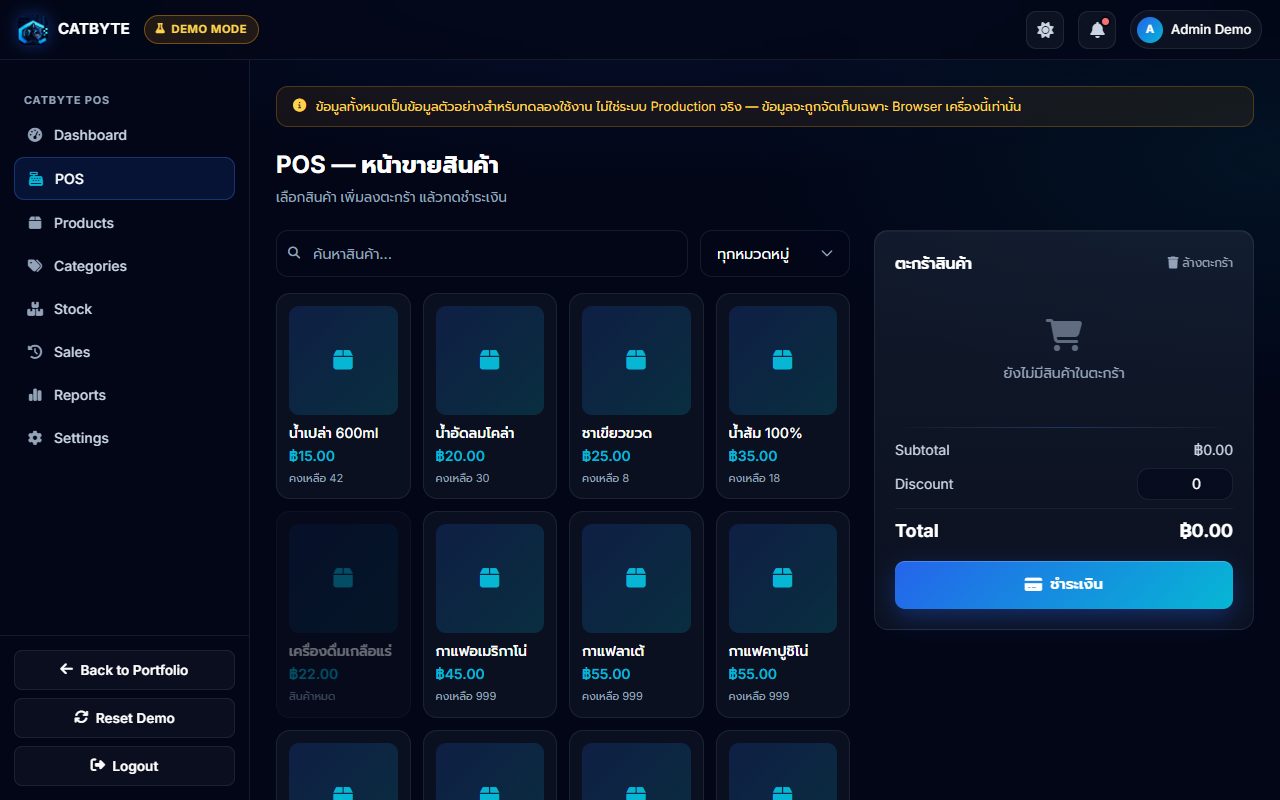Screen dimensions: 1280x800
Task: Click the Discount input field
Action: pyautogui.click(x=1185, y=484)
